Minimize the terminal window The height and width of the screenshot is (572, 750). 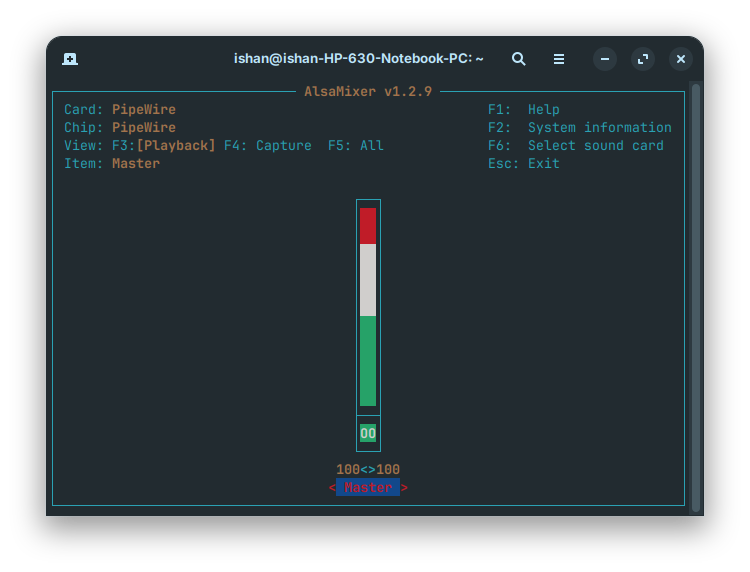(605, 59)
